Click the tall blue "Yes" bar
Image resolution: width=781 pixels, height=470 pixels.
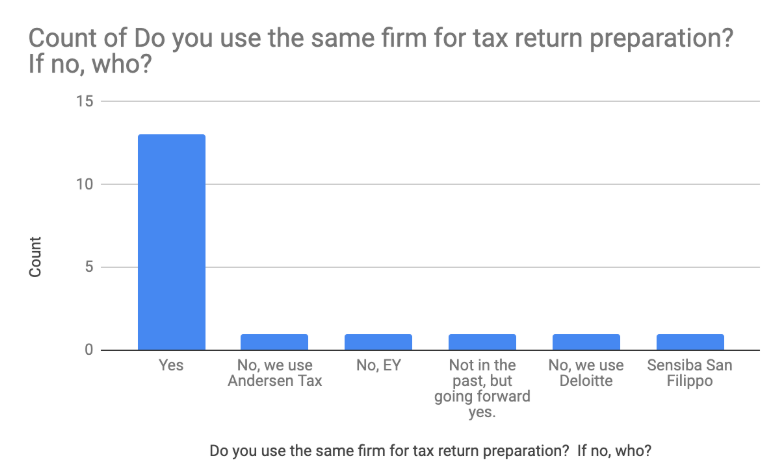coord(171,241)
